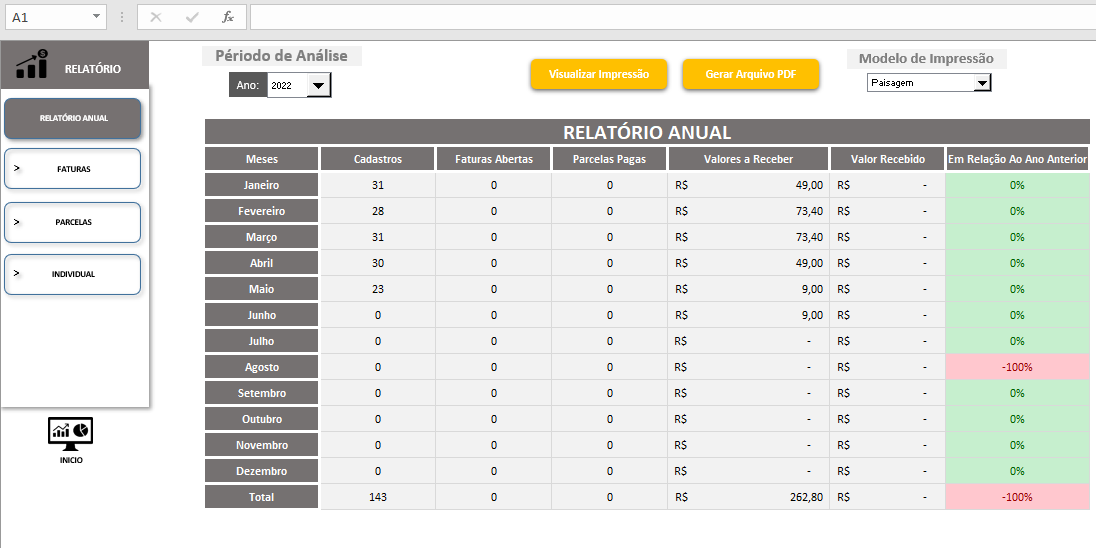Image resolution: width=1096 pixels, height=548 pixels.
Task: Open the PARCELAS menu section
Action: point(73,222)
